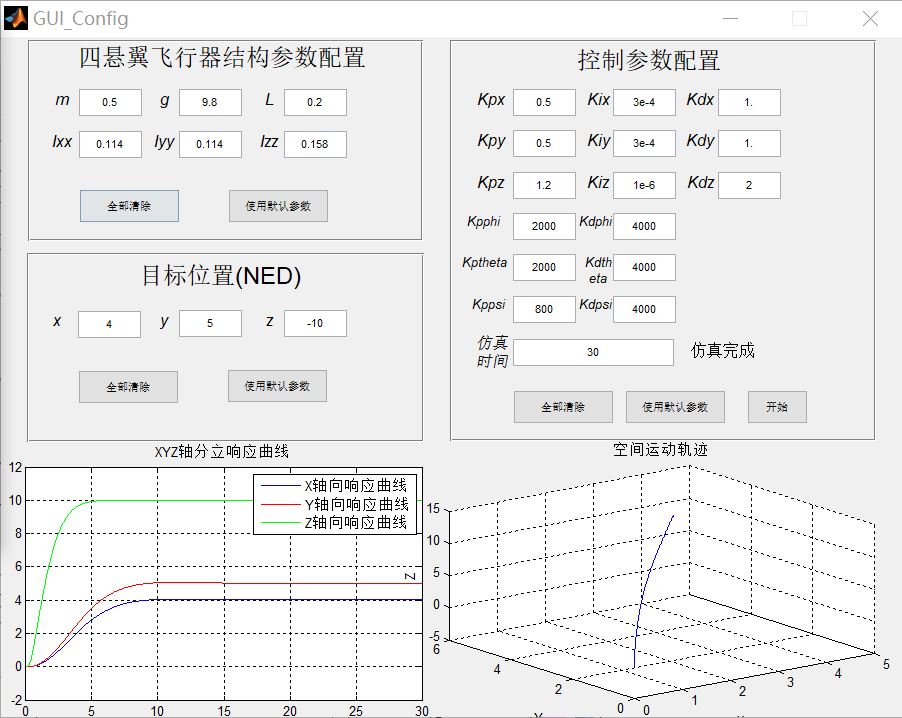Click 使用默认参数 in the structure parameter section

click(x=277, y=206)
